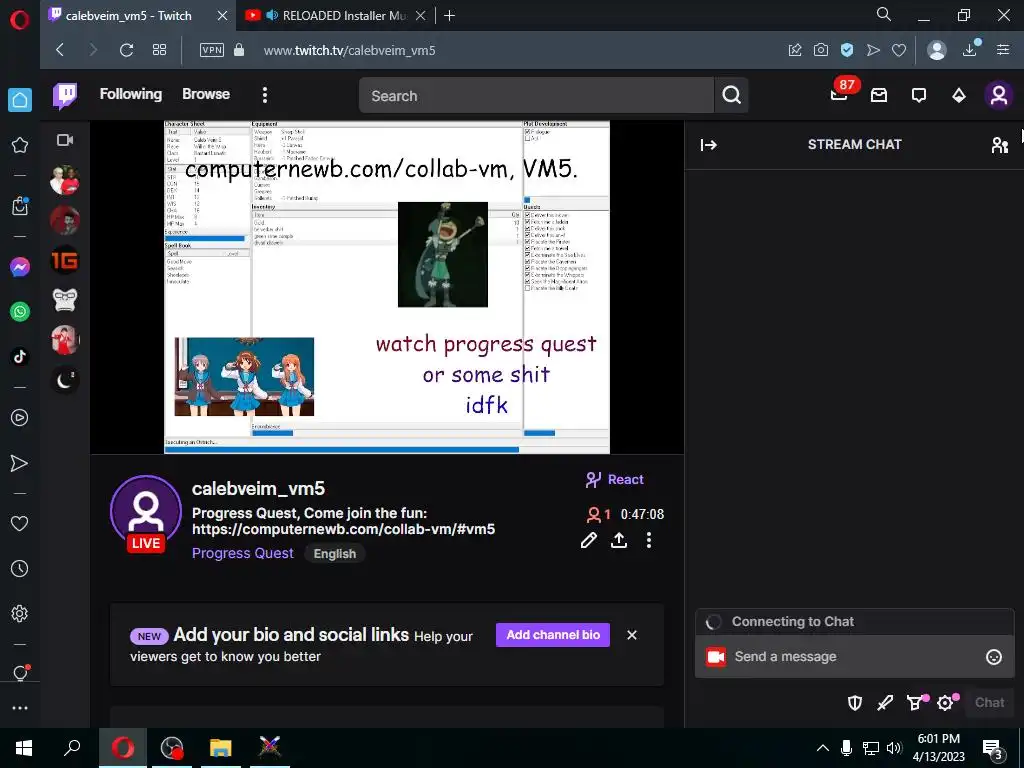Open Twitch whispers icon

pos(919,95)
